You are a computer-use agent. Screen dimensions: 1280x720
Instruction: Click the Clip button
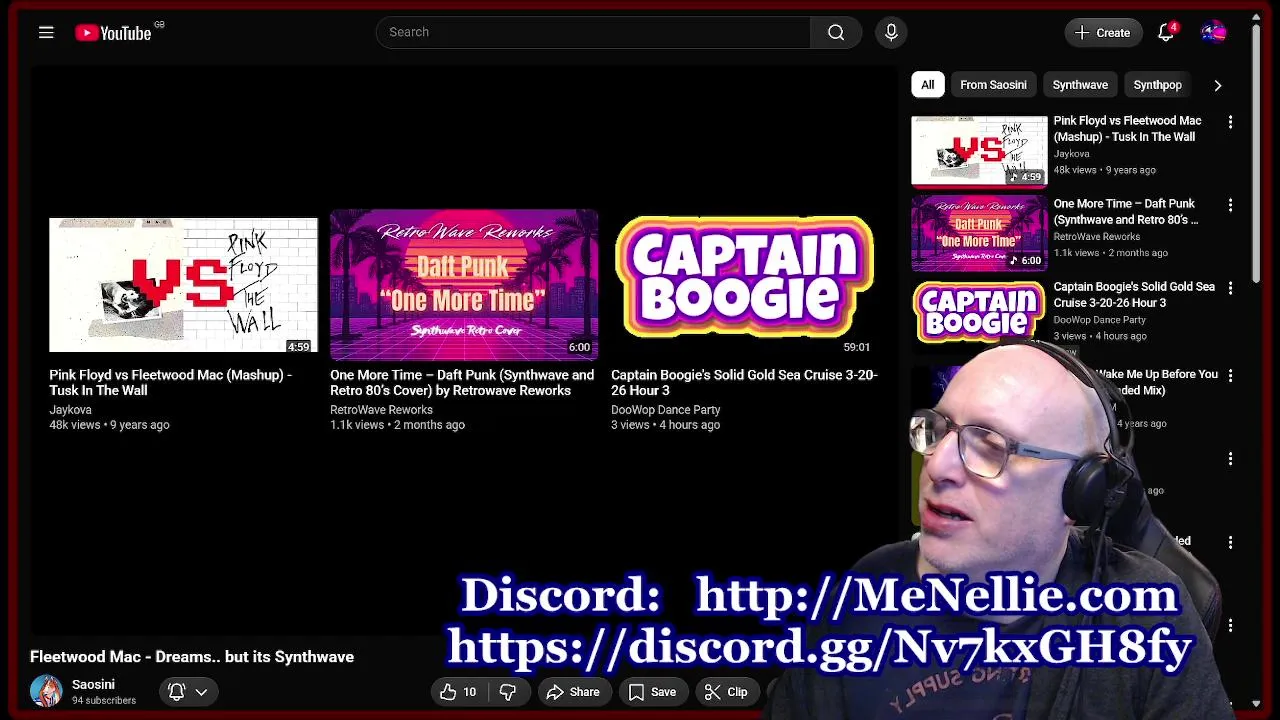[x=726, y=692]
